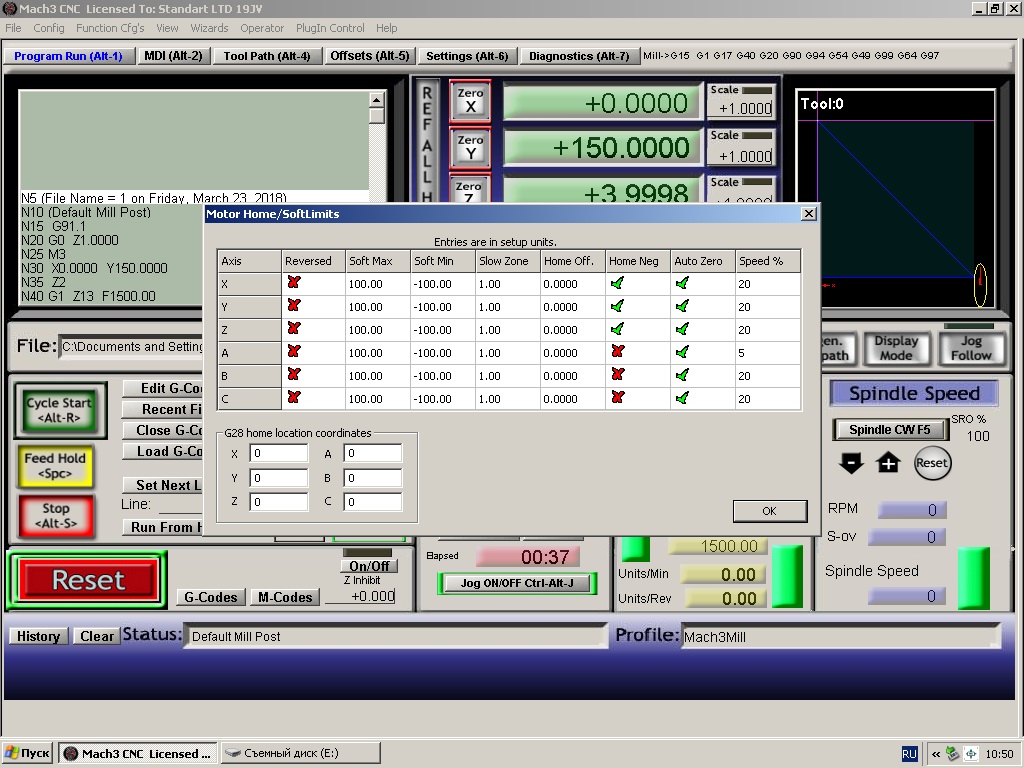This screenshot has height=768, width=1024.
Task: Toggle Reversed mark for B axis
Action: tap(294, 374)
